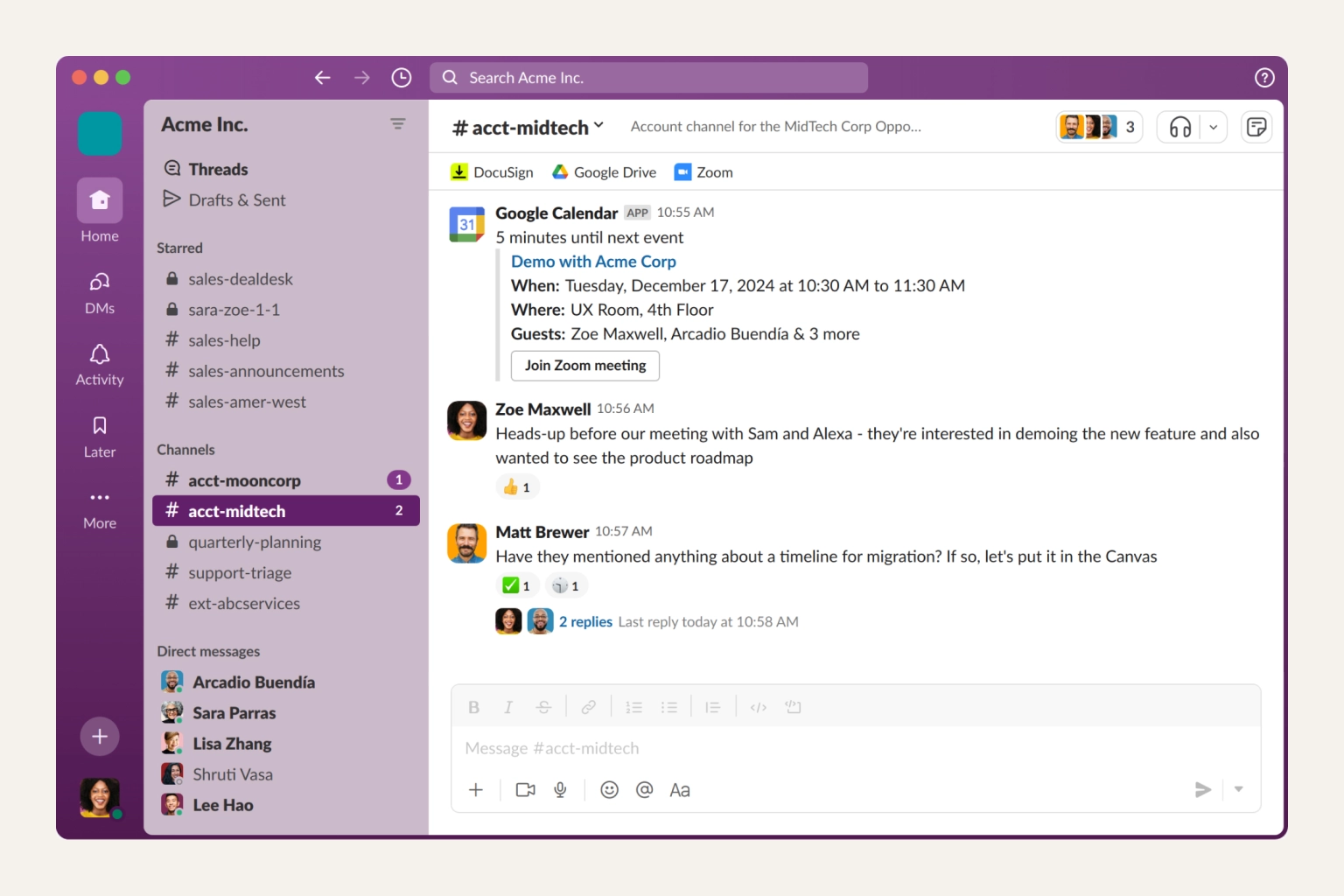Image resolution: width=1344 pixels, height=896 pixels.
Task: Click the Search Acme Inc. field
Action: click(x=648, y=78)
